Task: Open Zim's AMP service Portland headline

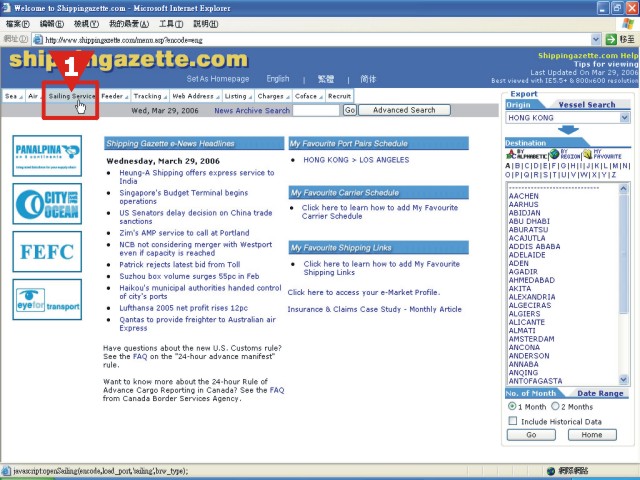Action: pos(184,233)
